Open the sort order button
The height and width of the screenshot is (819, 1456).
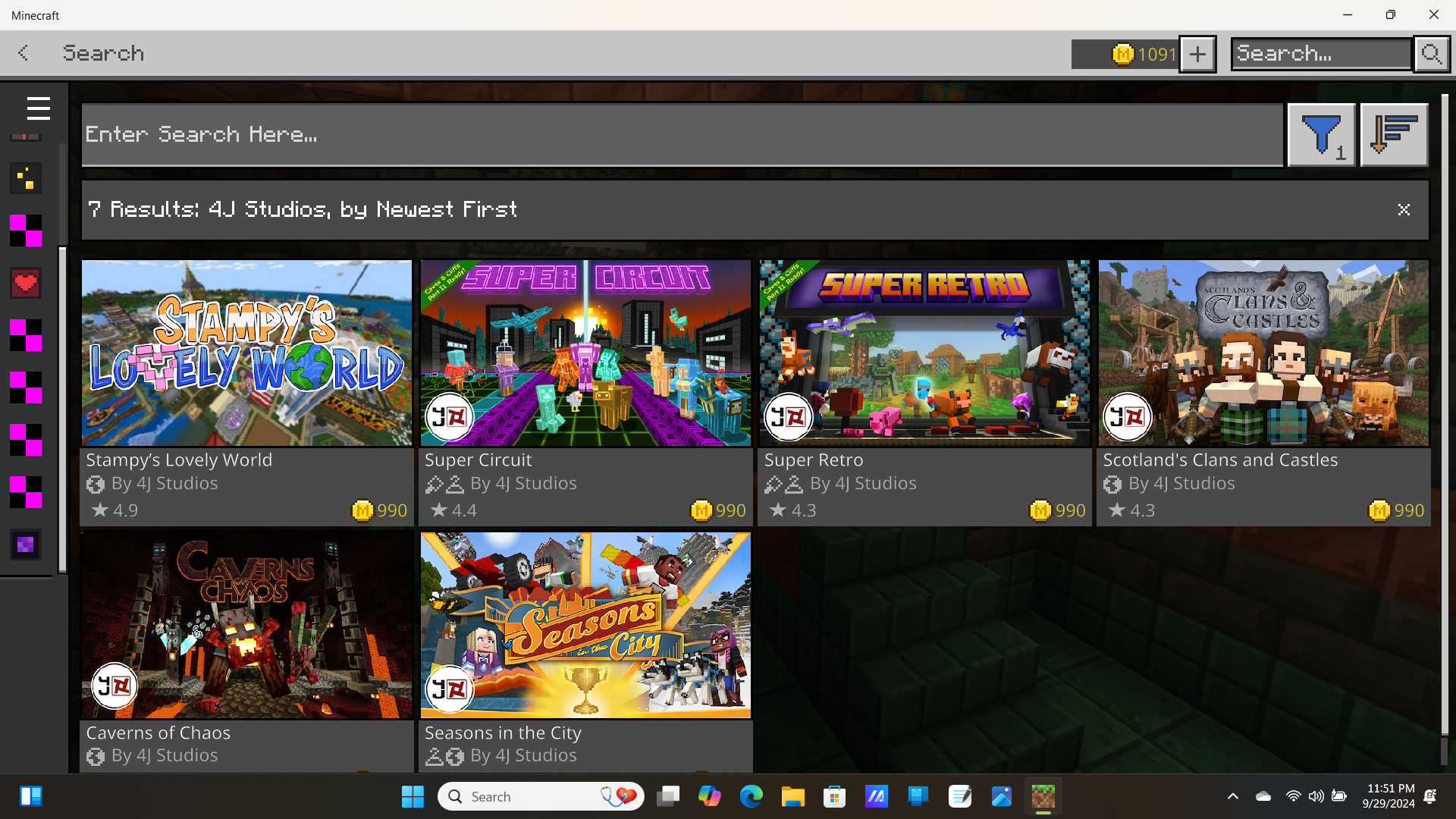1394,134
